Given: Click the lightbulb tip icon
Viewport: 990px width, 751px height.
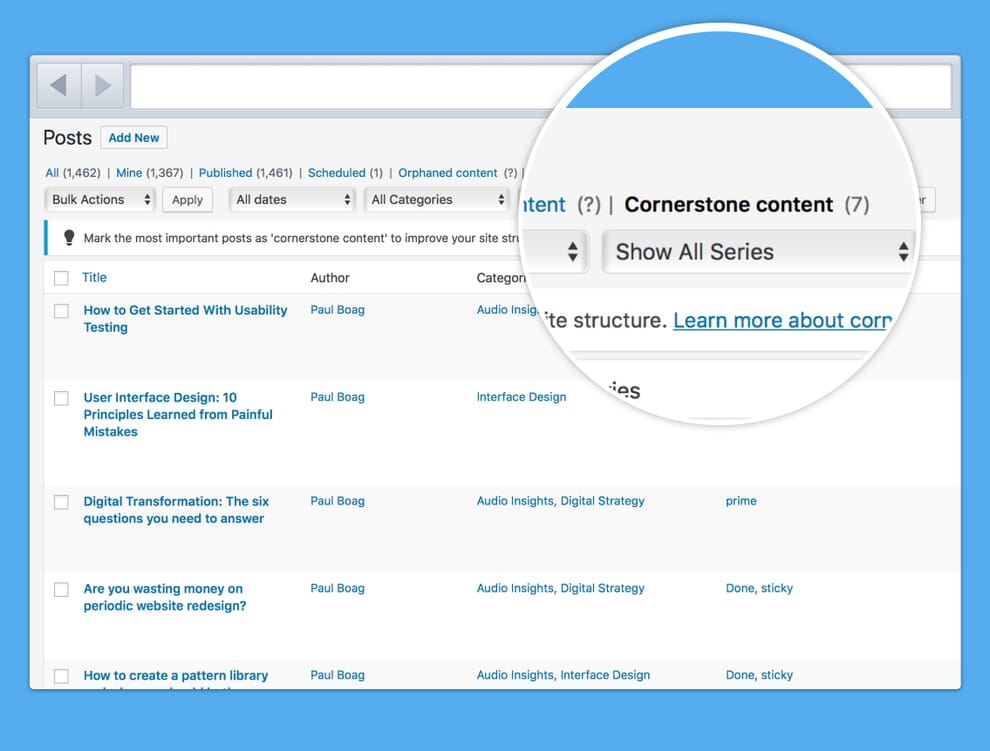Looking at the screenshot, I should coord(69,238).
